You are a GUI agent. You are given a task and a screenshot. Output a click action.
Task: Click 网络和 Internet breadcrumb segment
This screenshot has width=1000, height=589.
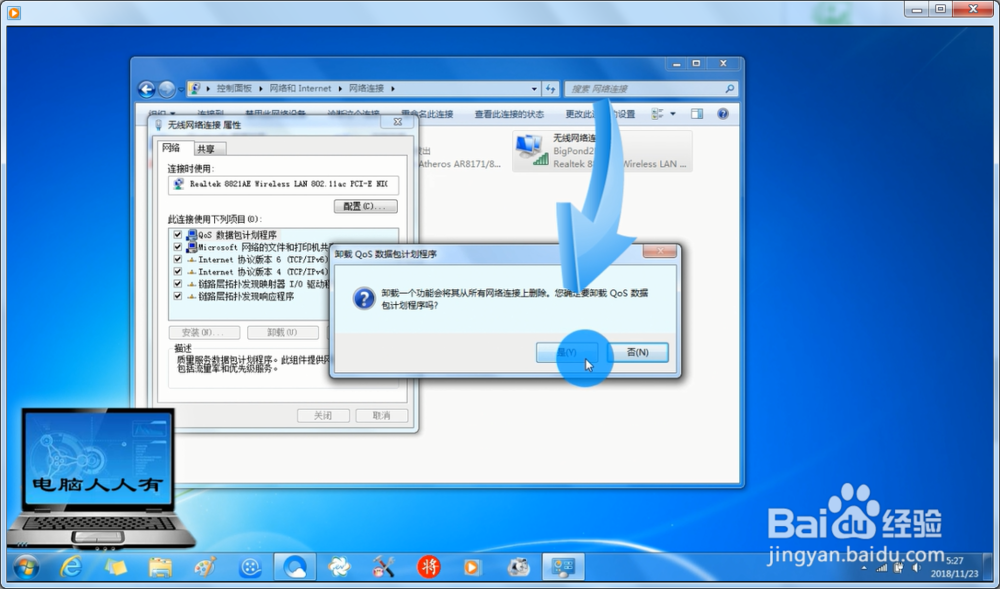[x=300, y=89]
